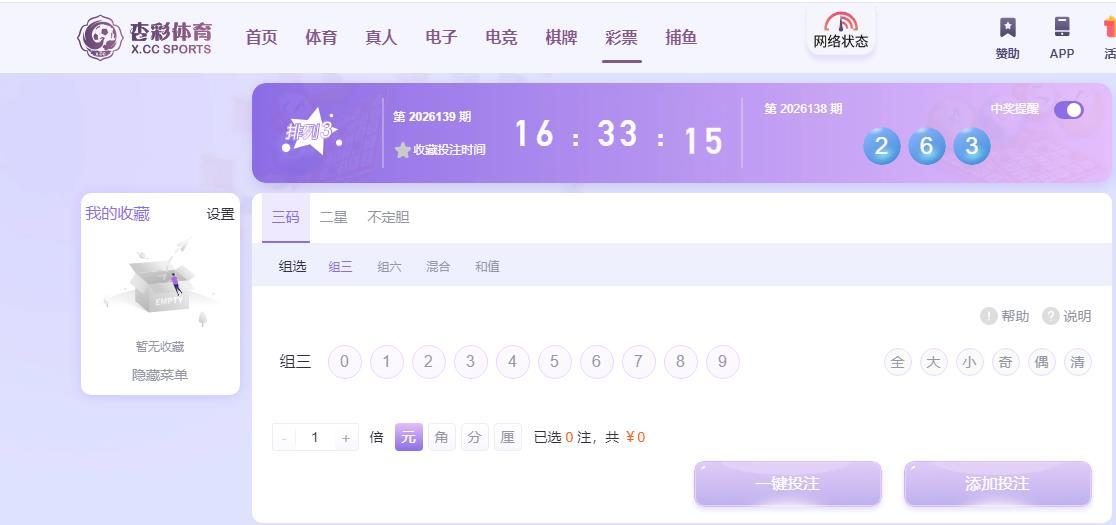Select number ball 3 in 组三 row
This screenshot has width=1116, height=525.
pyautogui.click(x=470, y=362)
